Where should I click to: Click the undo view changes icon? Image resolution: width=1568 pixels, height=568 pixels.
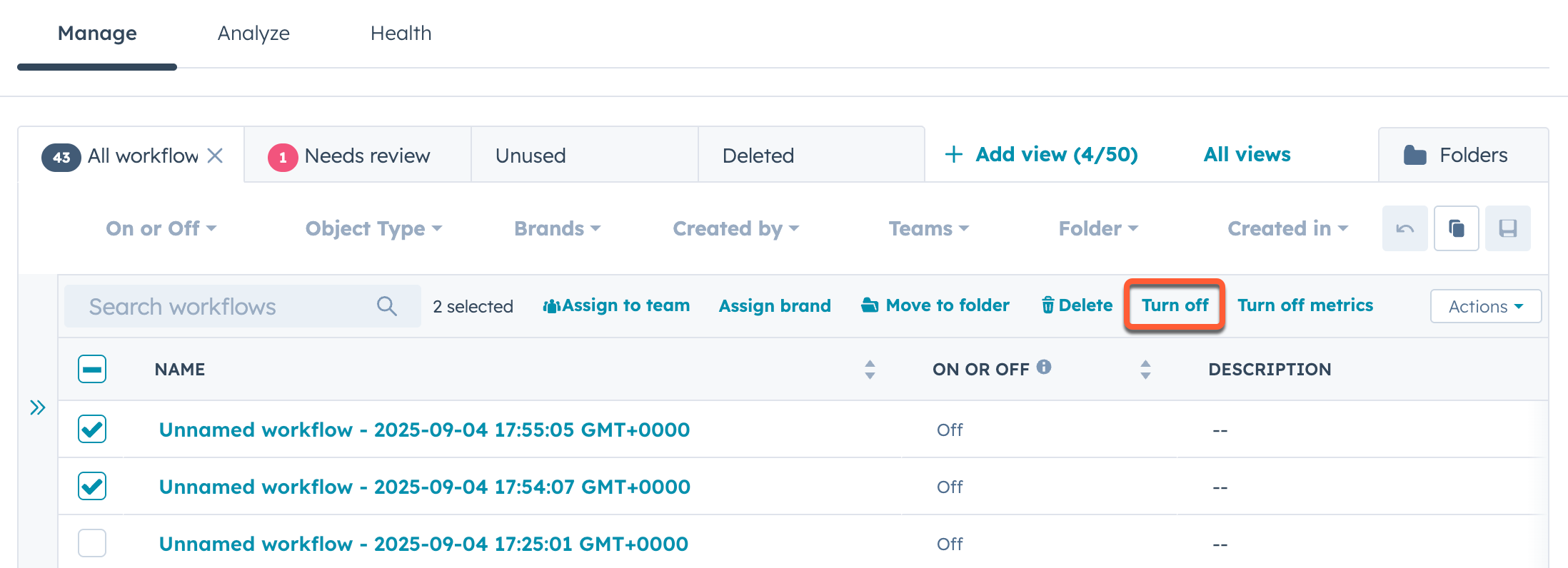pyautogui.click(x=1404, y=228)
